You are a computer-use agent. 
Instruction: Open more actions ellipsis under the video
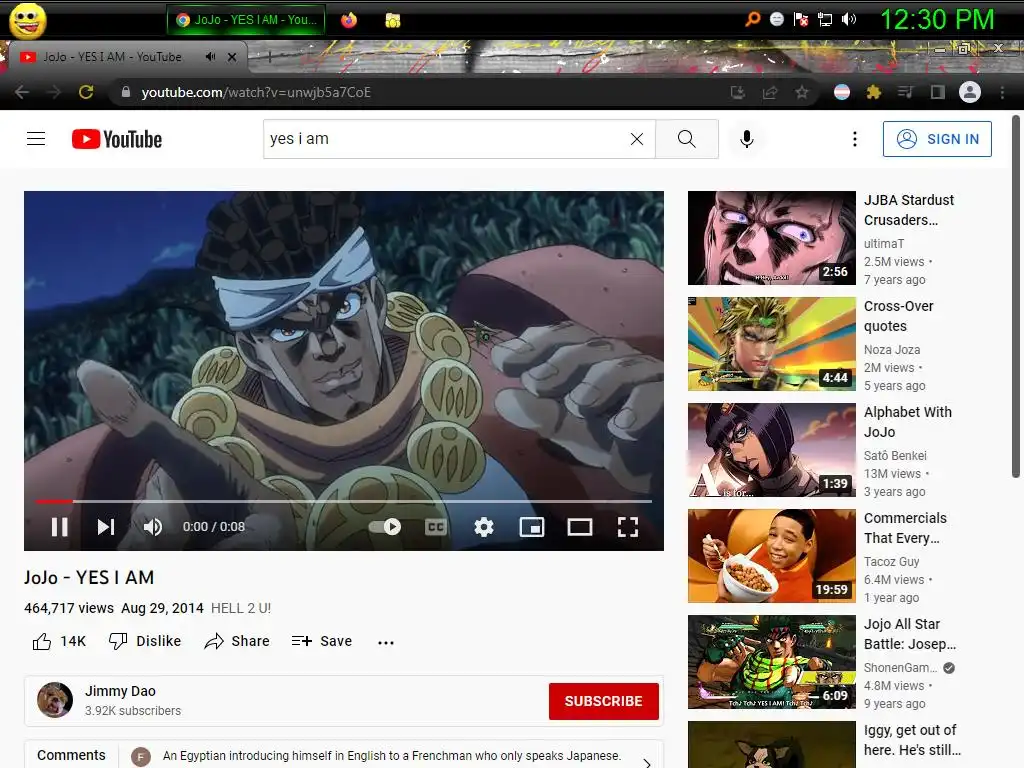pos(386,643)
